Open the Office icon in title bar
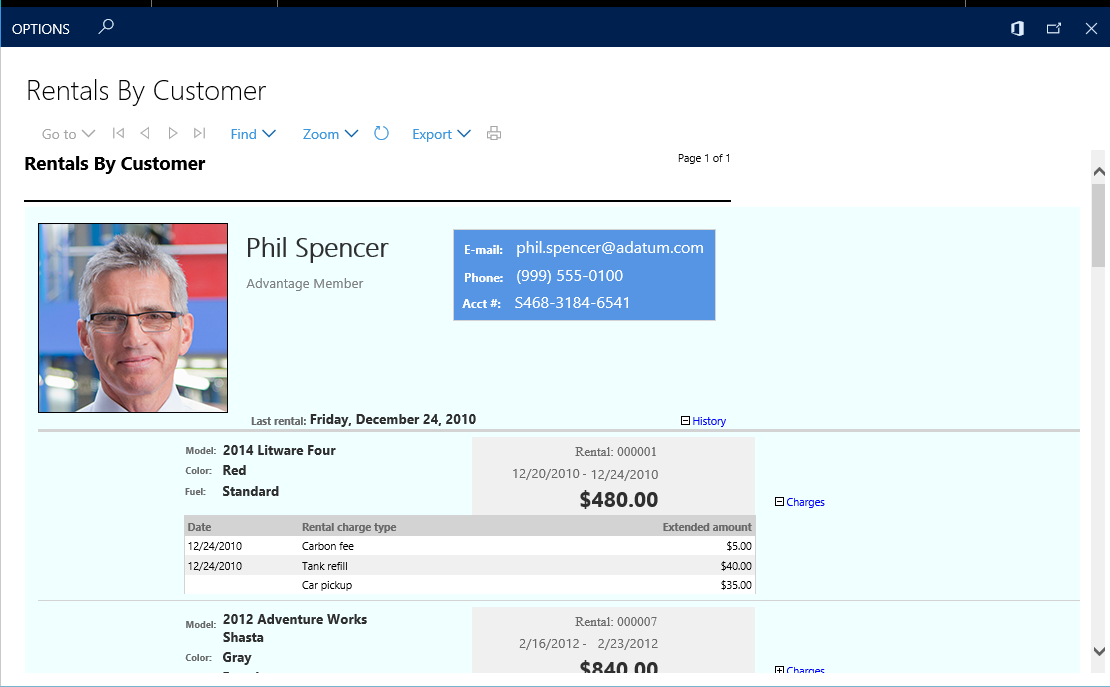Image resolution: width=1110 pixels, height=687 pixels. click(x=1017, y=29)
